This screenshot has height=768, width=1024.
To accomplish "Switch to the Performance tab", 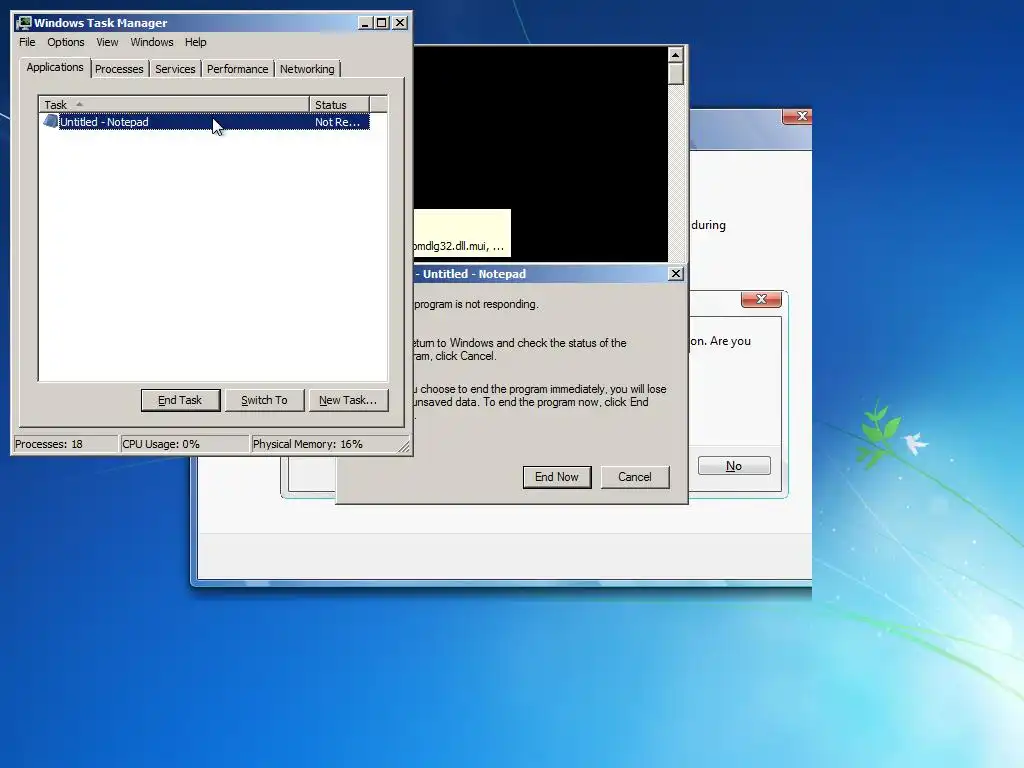I will pyautogui.click(x=237, y=69).
